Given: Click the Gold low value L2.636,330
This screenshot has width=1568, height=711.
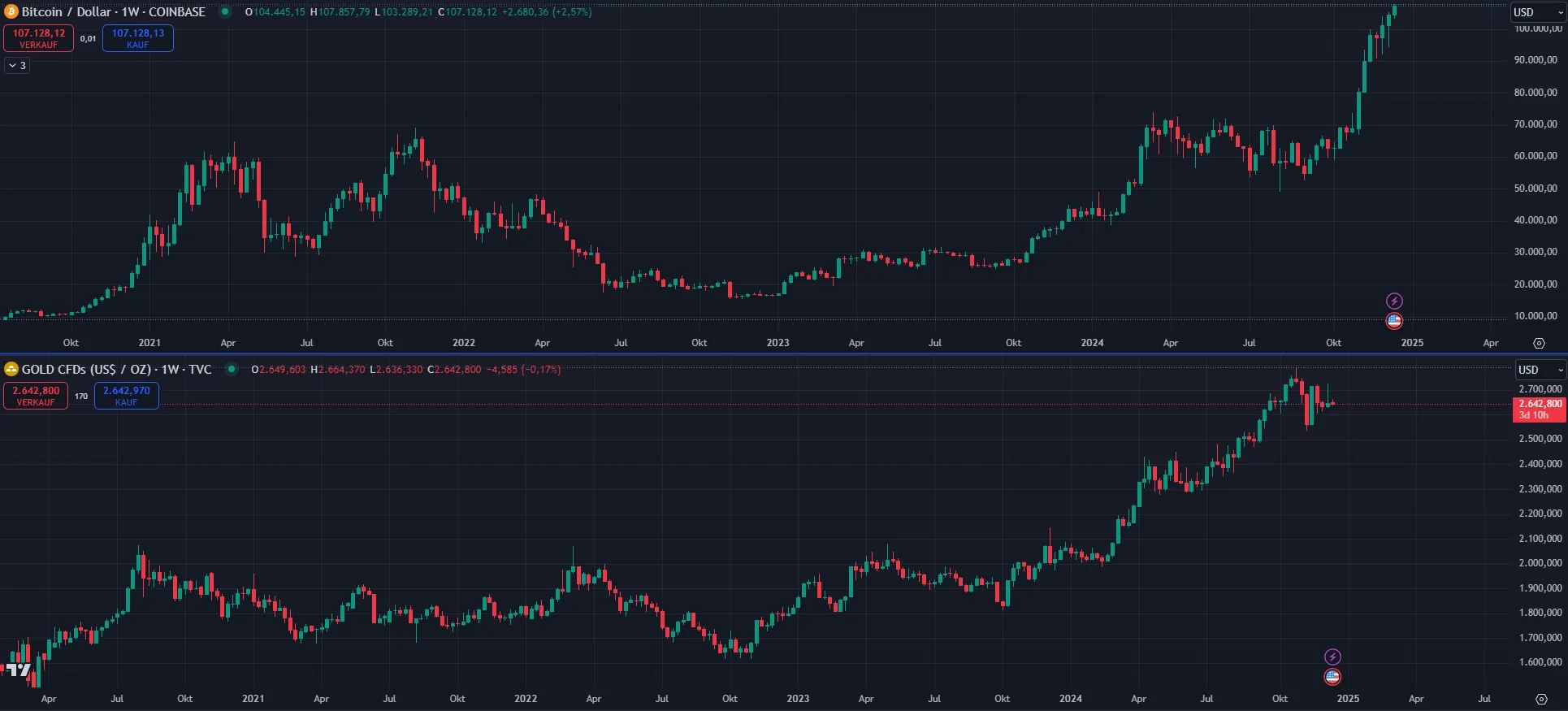Looking at the screenshot, I should [396, 369].
